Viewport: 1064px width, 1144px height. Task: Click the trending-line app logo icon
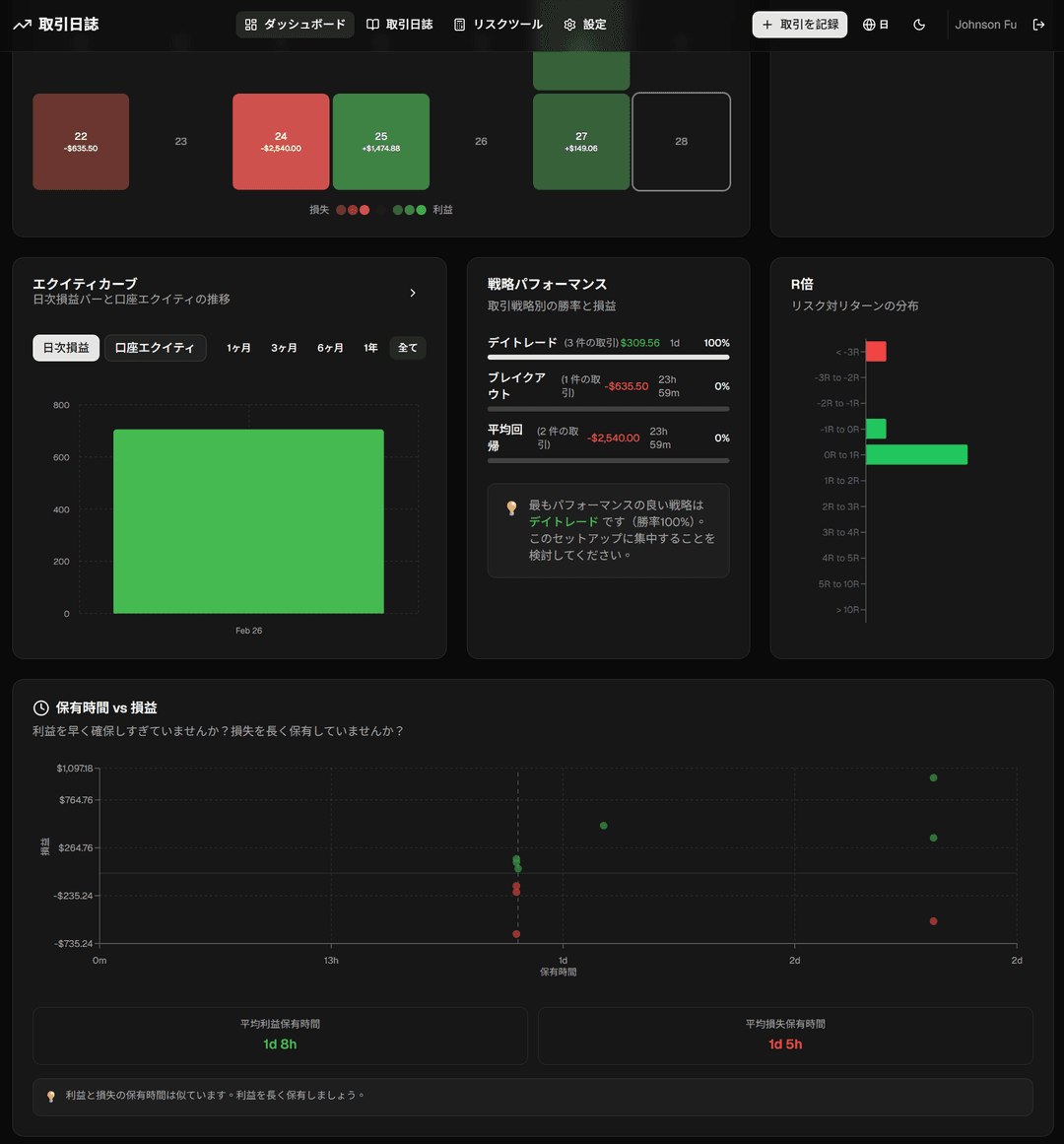click(x=22, y=24)
